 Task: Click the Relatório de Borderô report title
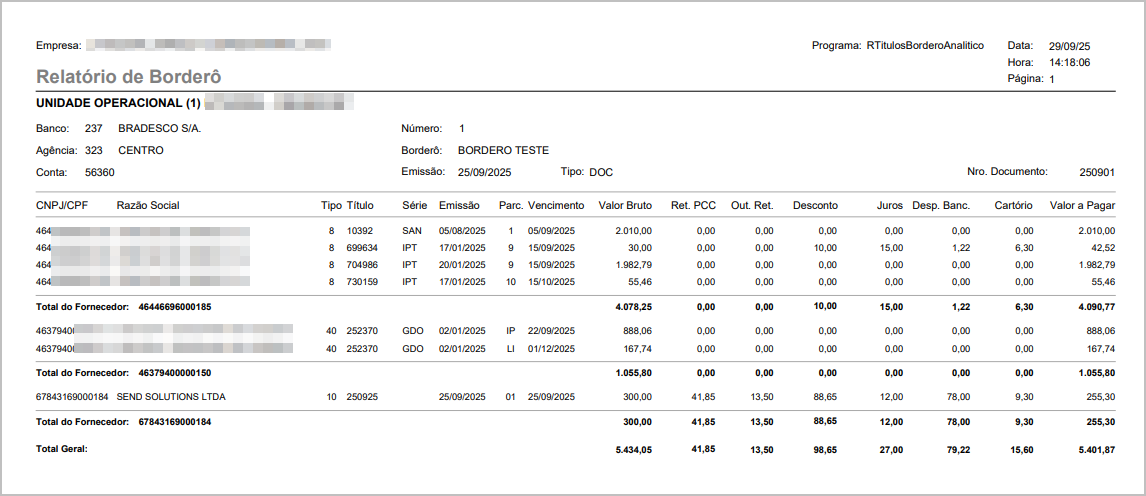tap(129, 77)
